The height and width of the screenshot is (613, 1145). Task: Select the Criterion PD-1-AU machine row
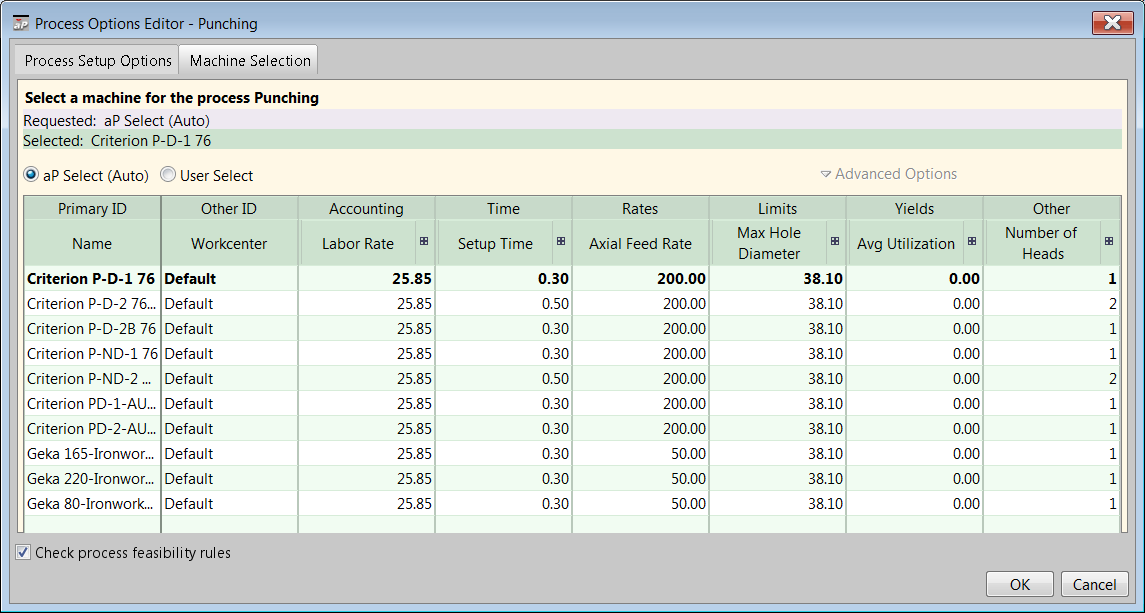click(x=572, y=403)
